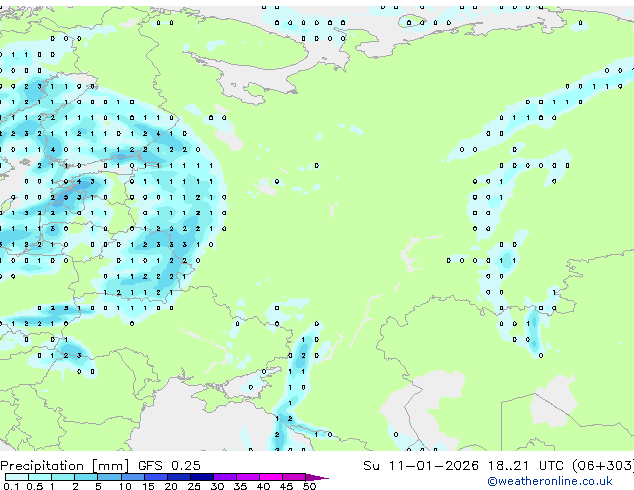This screenshot has width=634, height=490.
Task: Select the 30–35 mm purple legend swatch
Action: (225, 477)
